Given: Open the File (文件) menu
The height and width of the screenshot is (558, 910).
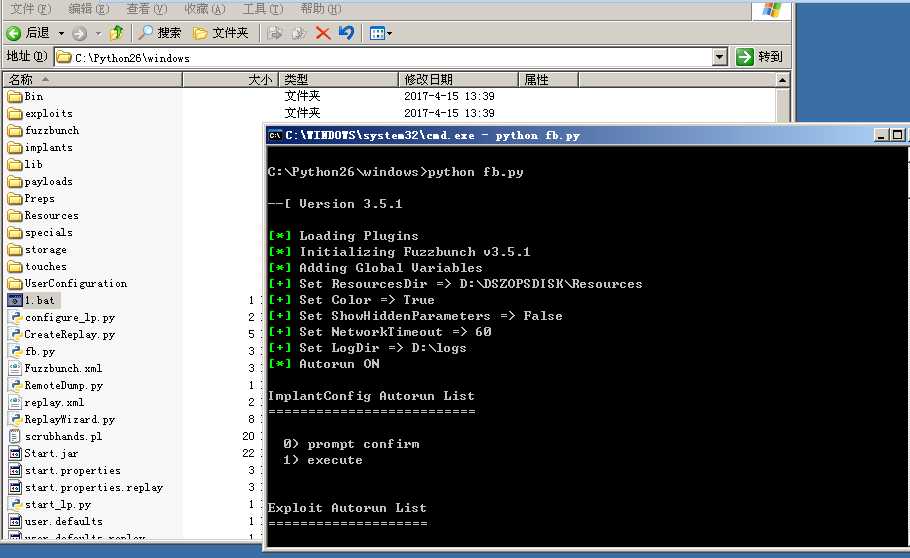Looking at the screenshot, I should coord(31,9).
